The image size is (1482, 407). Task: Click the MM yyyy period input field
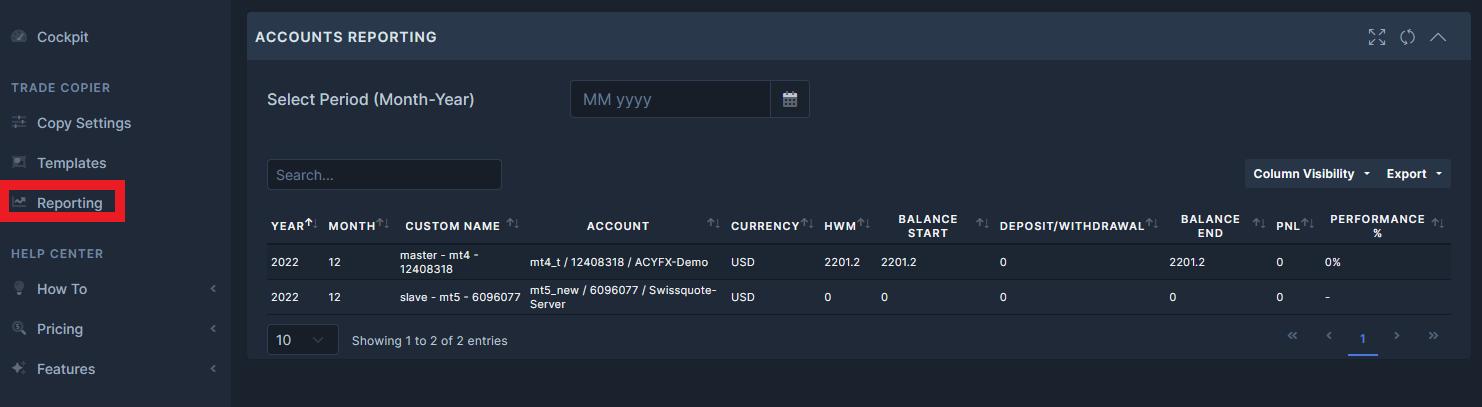point(670,99)
